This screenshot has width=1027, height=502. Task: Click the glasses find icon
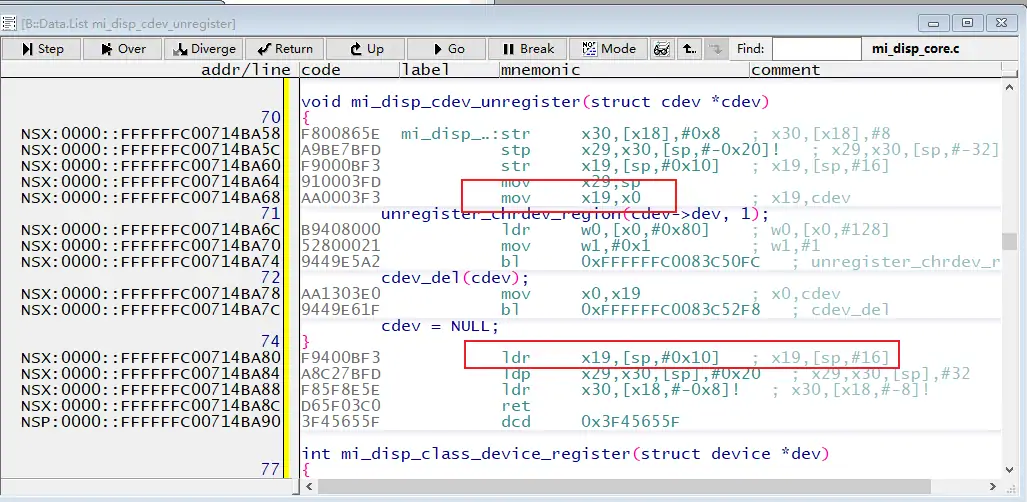click(x=661, y=48)
